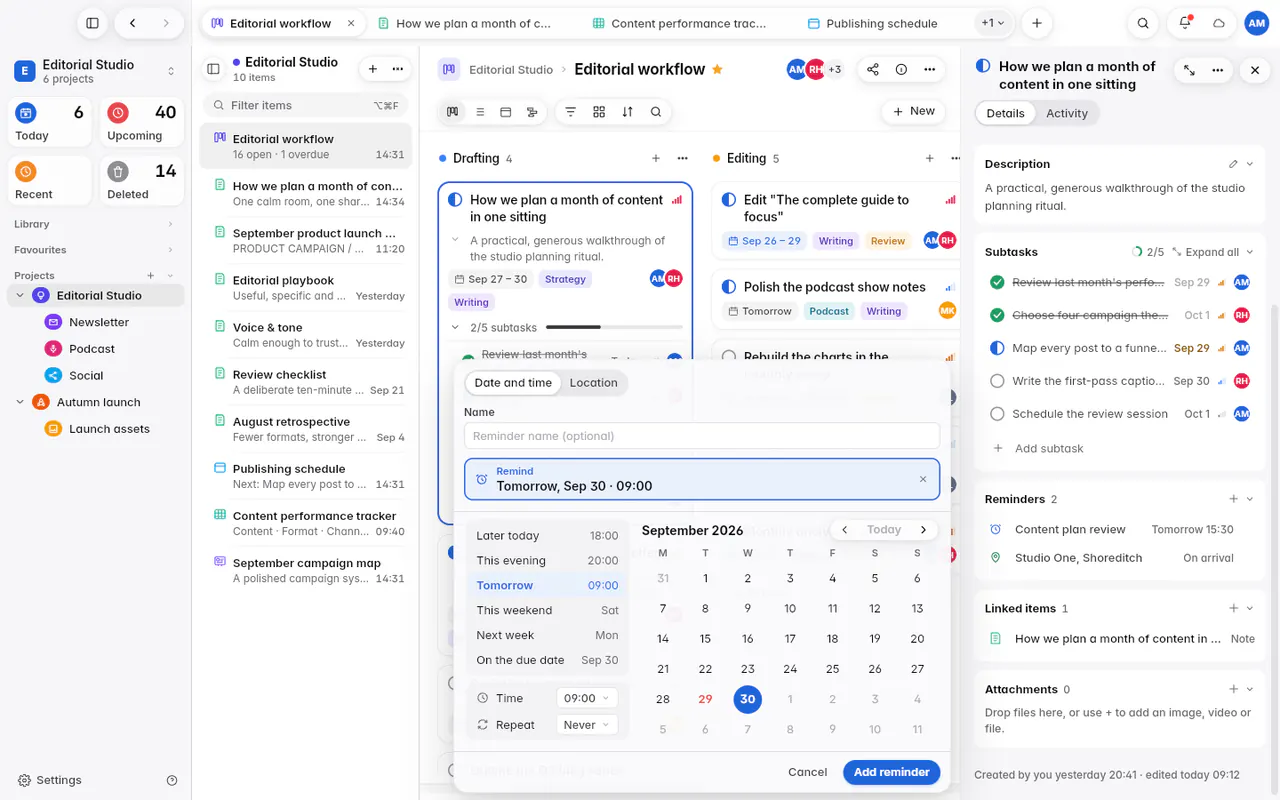Viewport: 1280px width, 800px height.
Task: Open search from the top bar
Action: click(x=1143, y=23)
